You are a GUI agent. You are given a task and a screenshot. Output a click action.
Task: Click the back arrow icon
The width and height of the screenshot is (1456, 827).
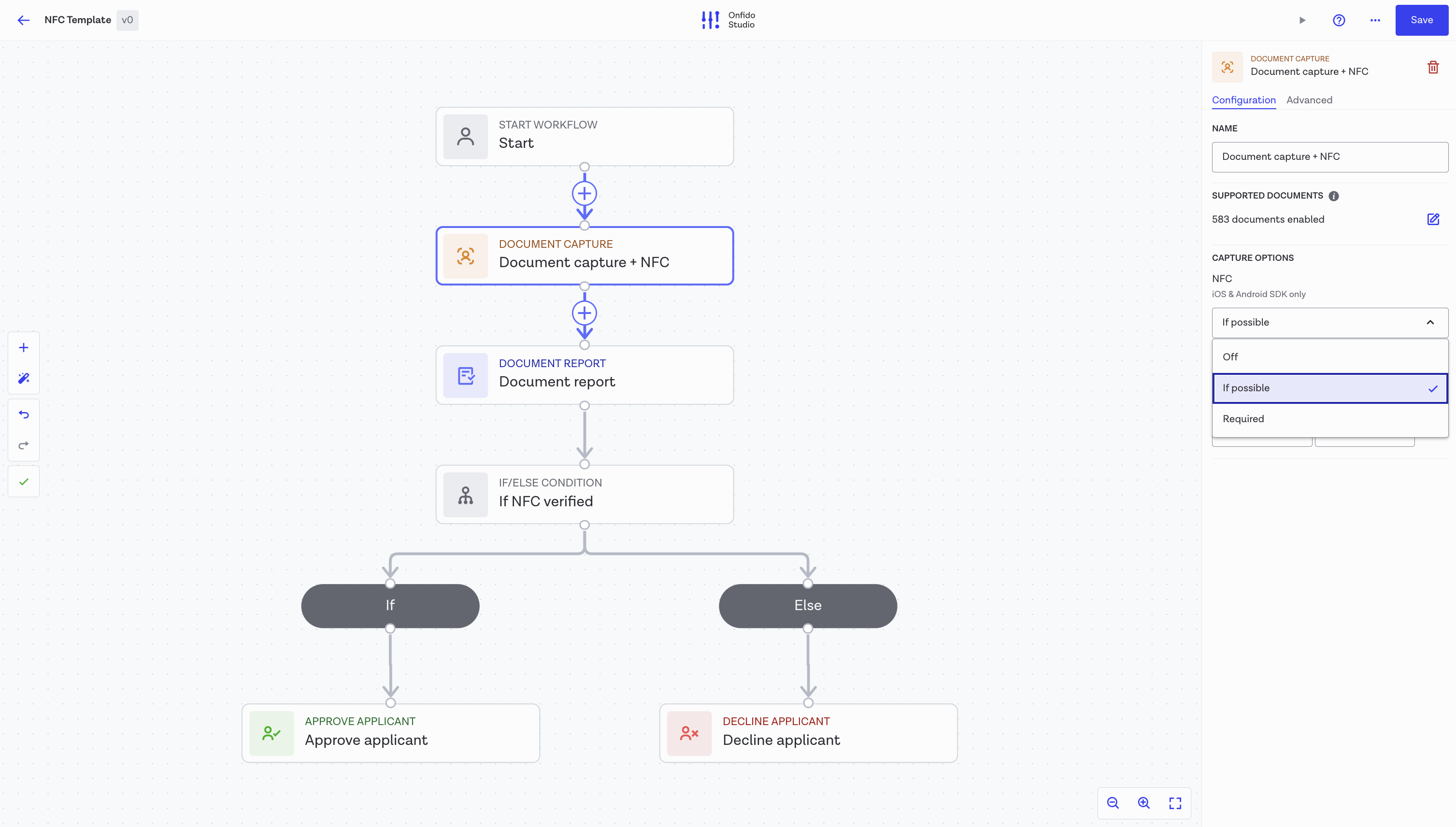pos(23,20)
